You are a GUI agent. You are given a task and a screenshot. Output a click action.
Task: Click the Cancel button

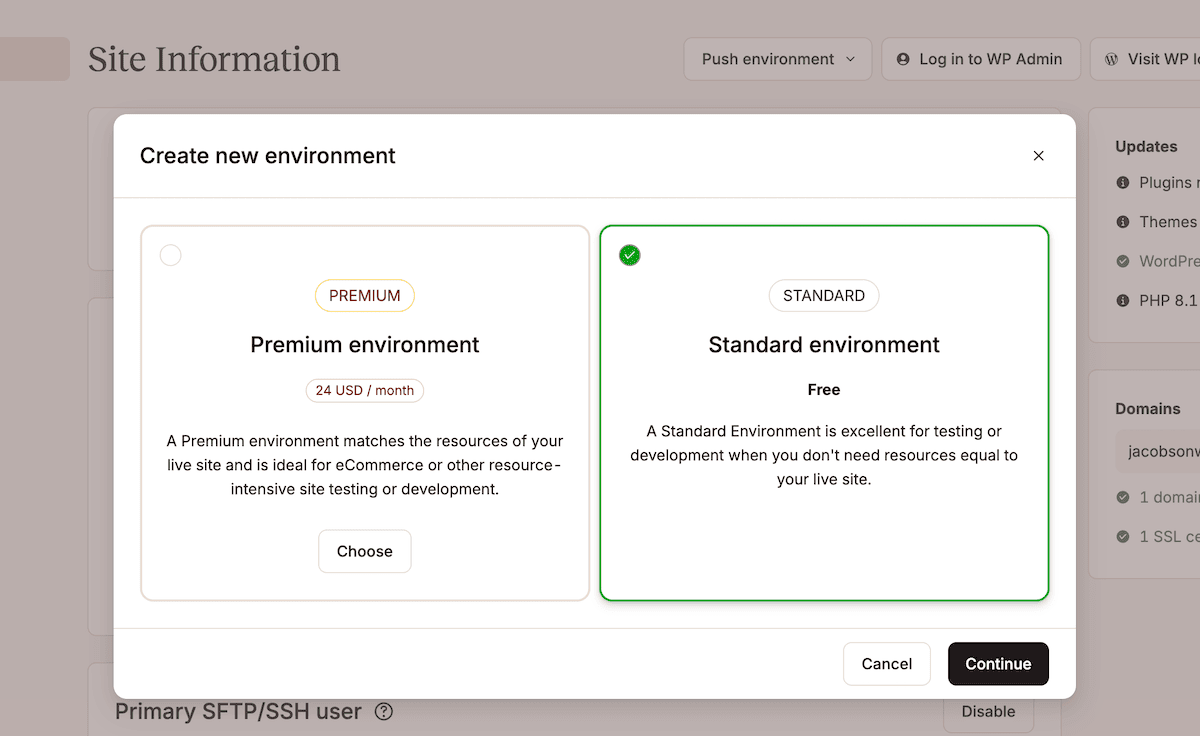coord(887,664)
